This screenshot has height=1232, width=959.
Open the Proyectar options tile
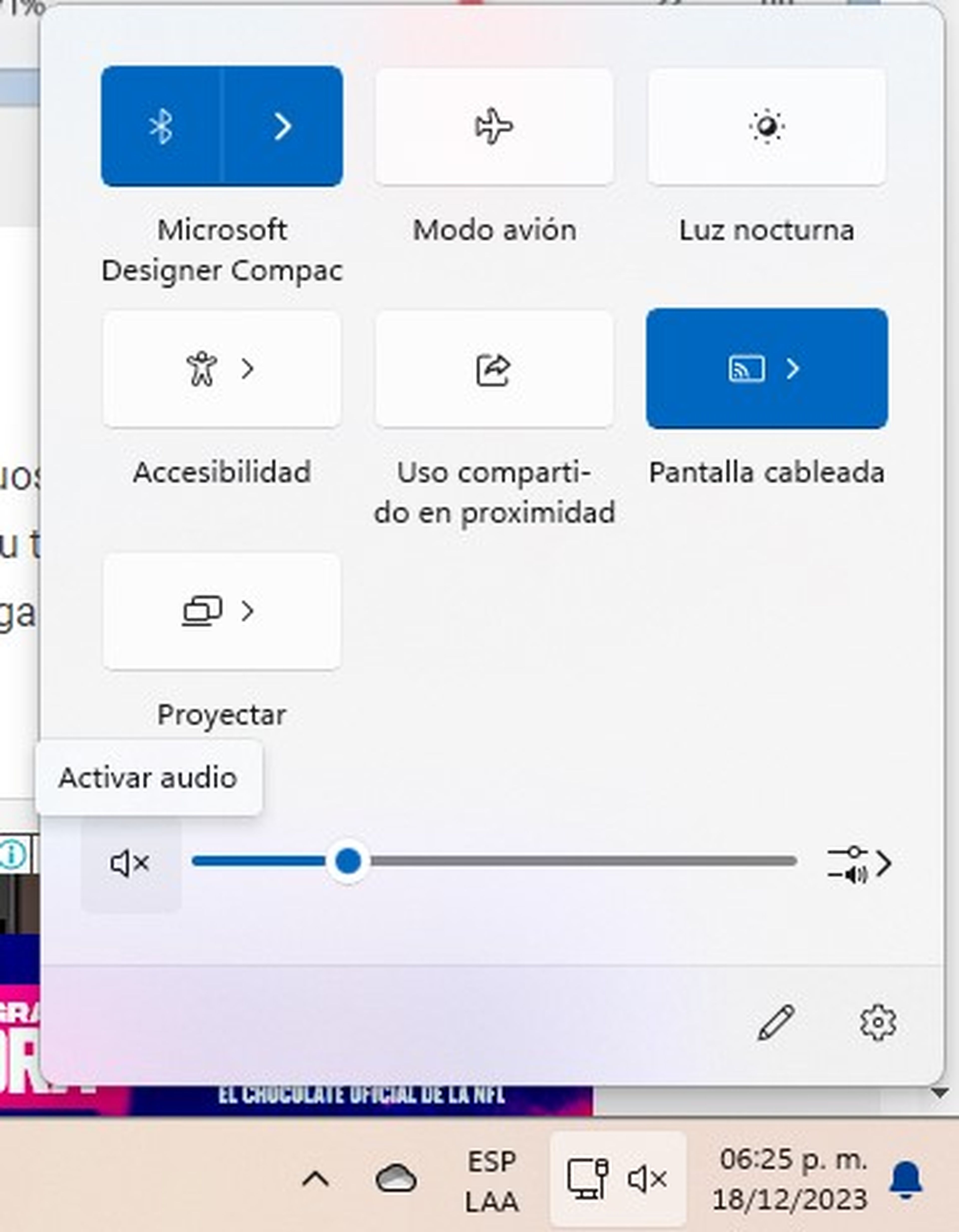[222, 611]
